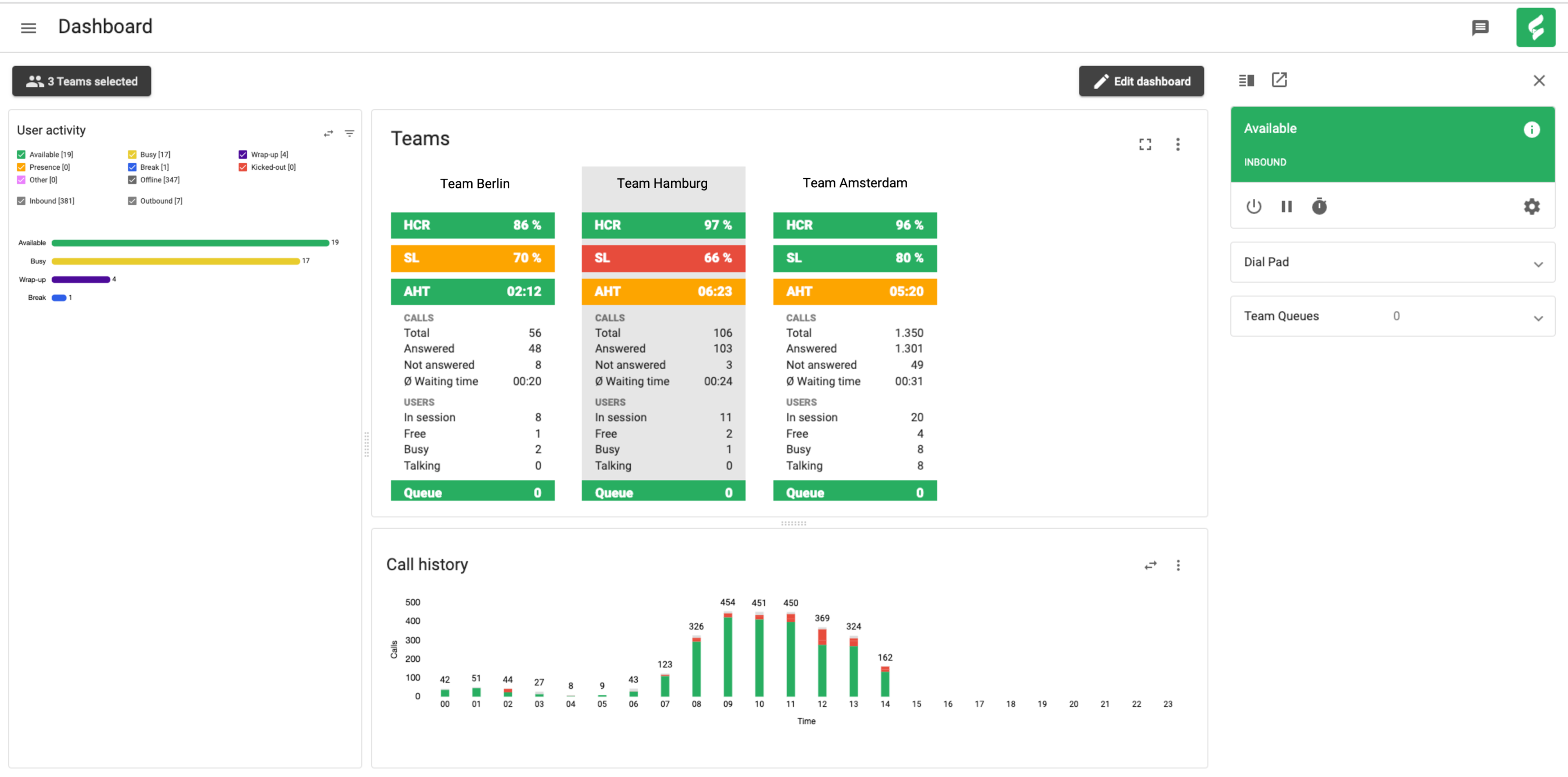Click Edit dashboard button
Image resolution: width=1568 pixels, height=777 pixels.
(x=1141, y=81)
